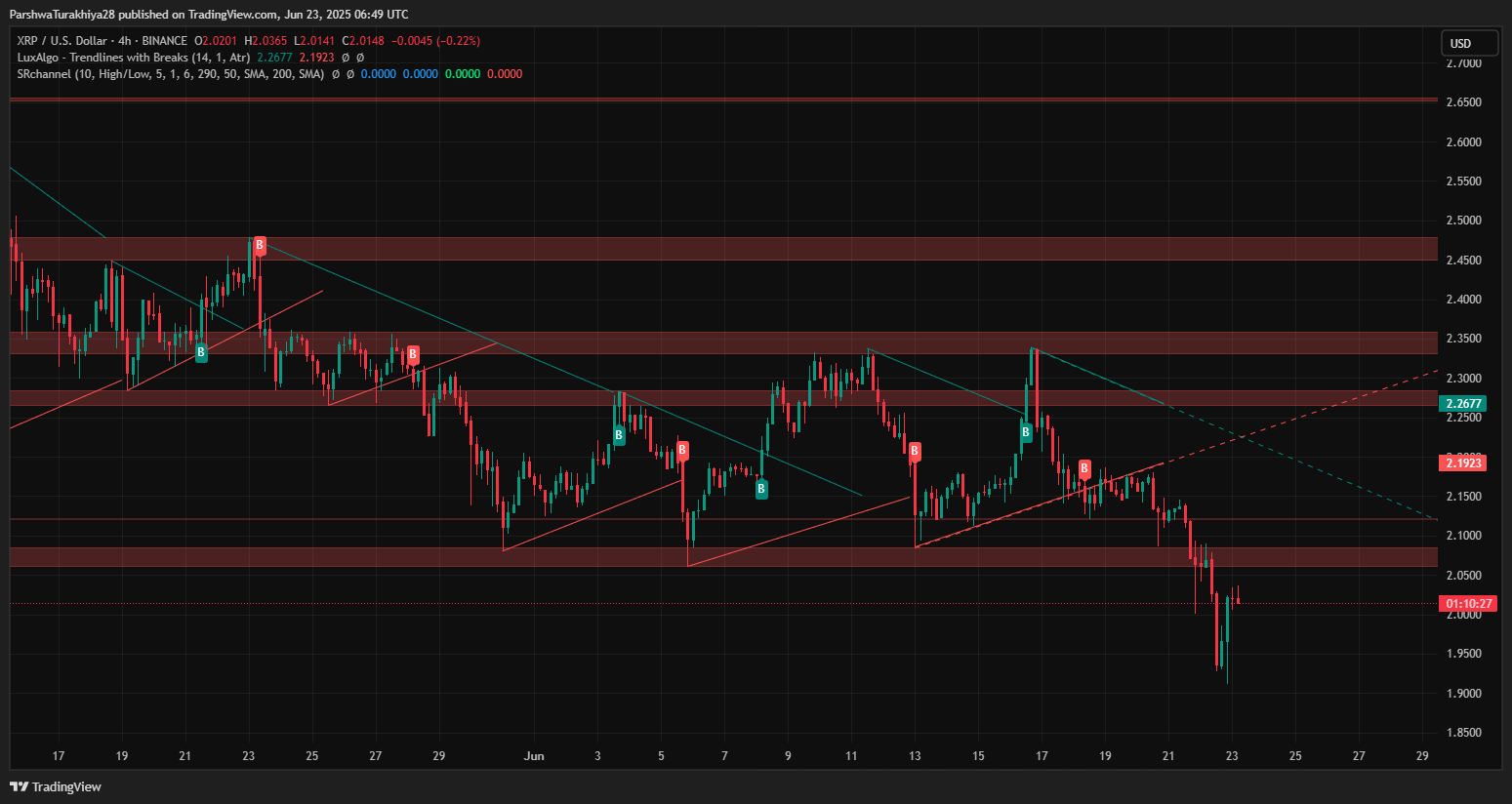
Task: Click the green B marker near June 16
Action: pos(1026,432)
